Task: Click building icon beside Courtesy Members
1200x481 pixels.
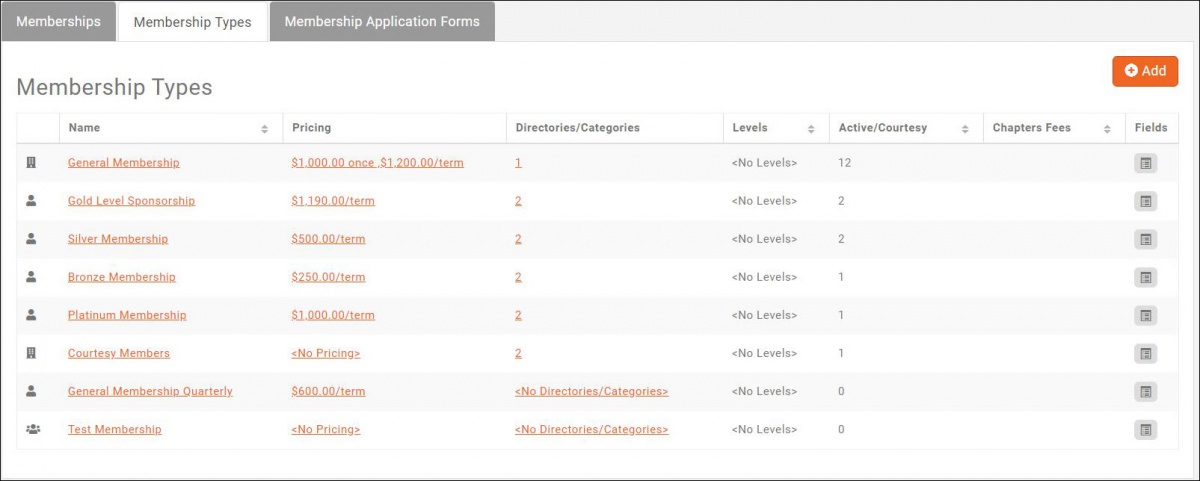Action: click(x=31, y=352)
